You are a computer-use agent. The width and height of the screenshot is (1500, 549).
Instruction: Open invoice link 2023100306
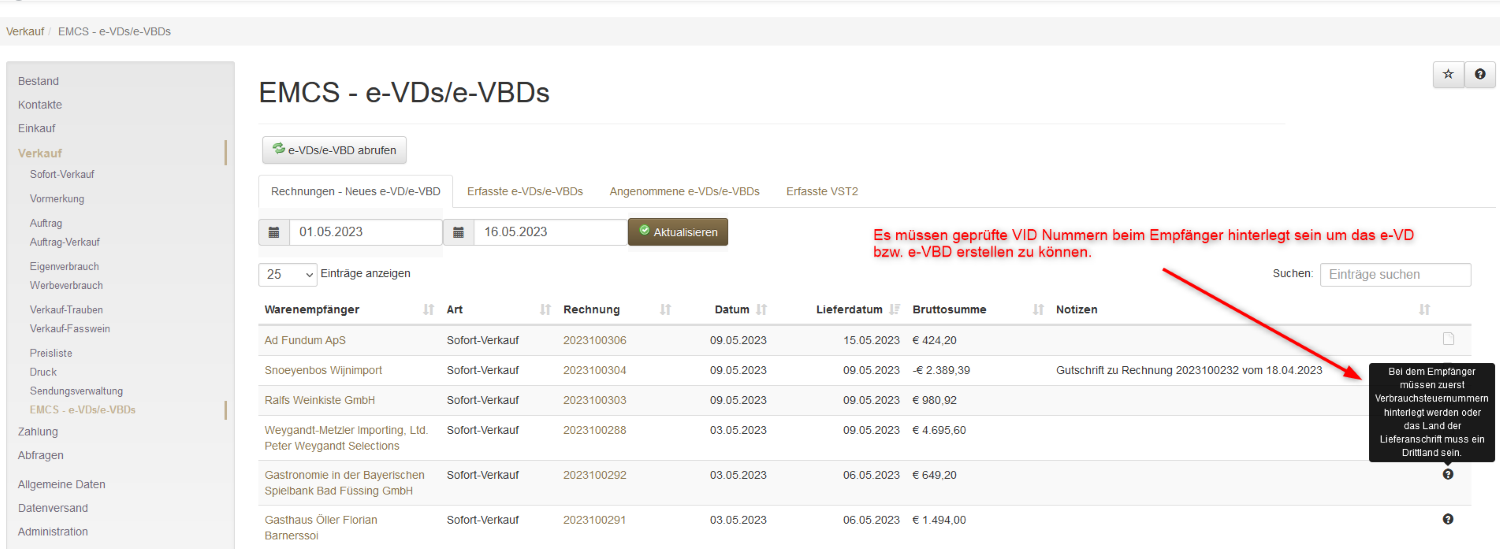pyautogui.click(x=594, y=340)
